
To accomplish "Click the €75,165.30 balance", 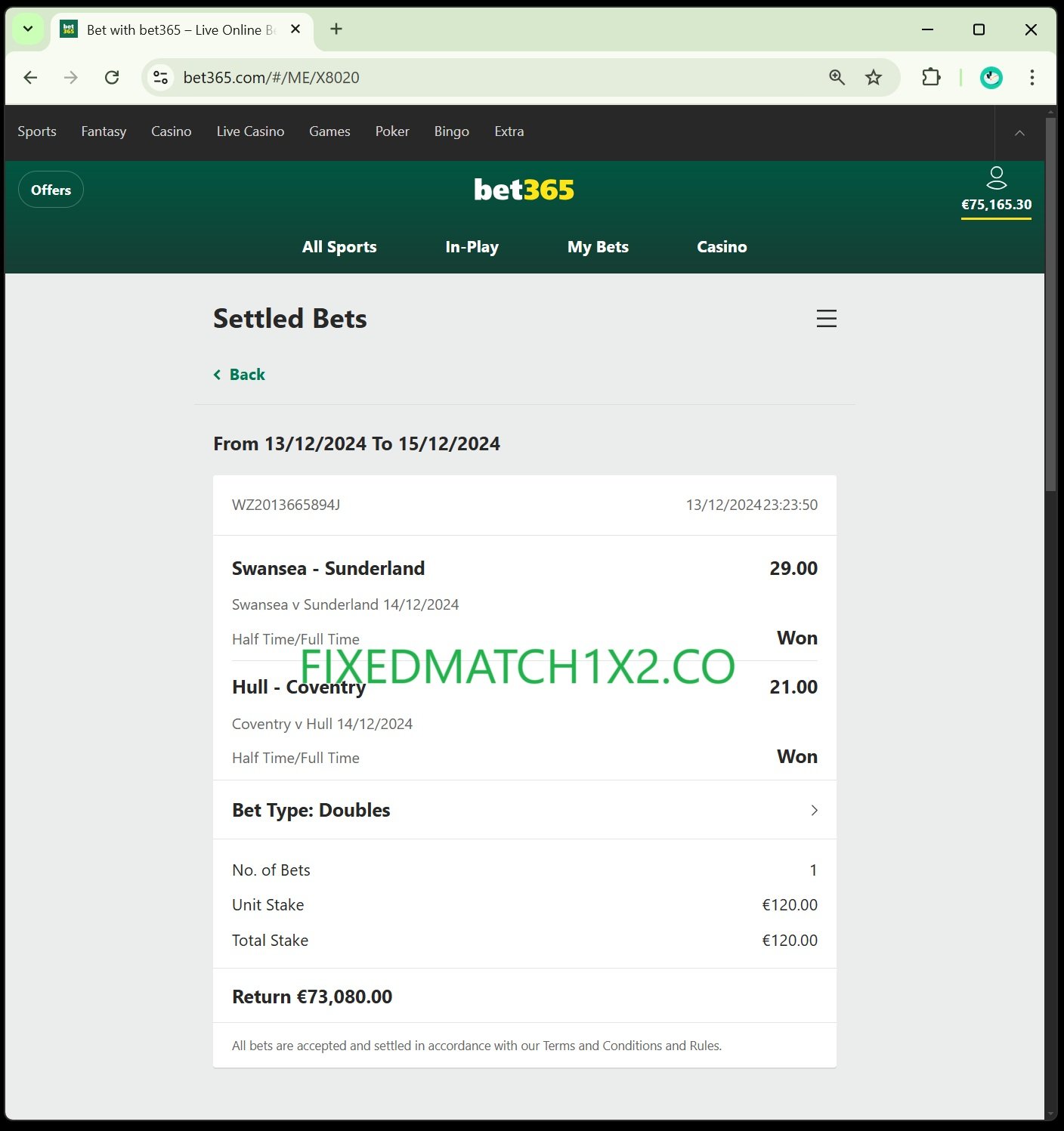I will point(996,205).
